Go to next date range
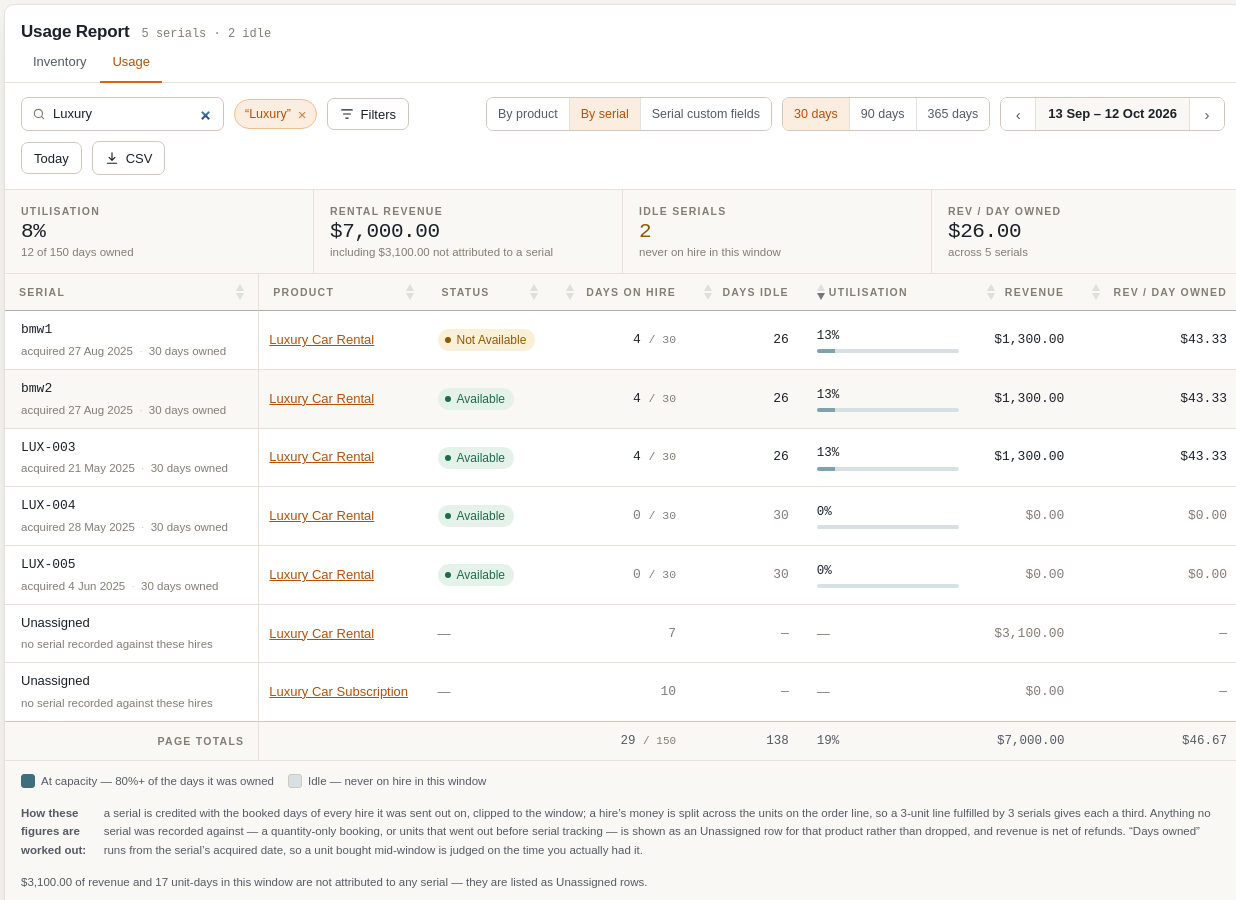The height and width of the screenshot is (900, 1236). click(1207, 114)
